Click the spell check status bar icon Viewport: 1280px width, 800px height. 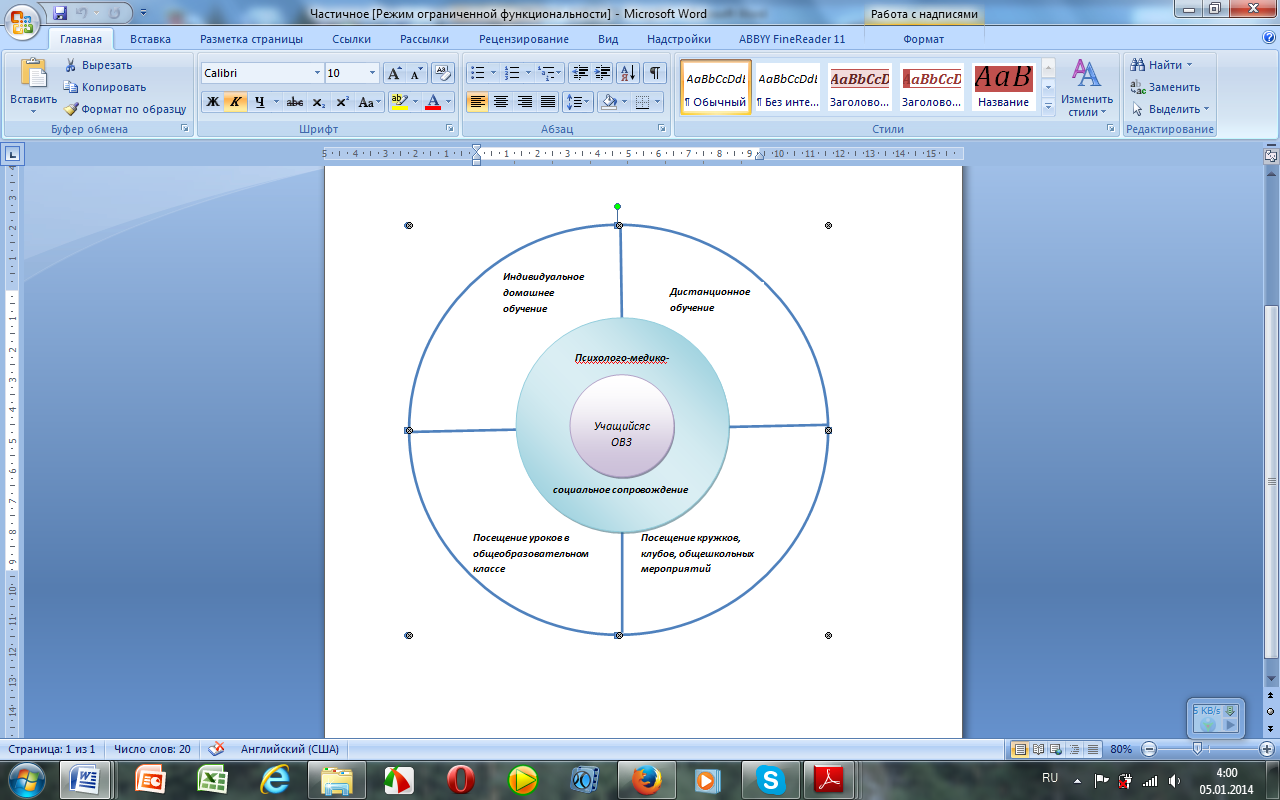pyautogui.click(x=216, y=748)
